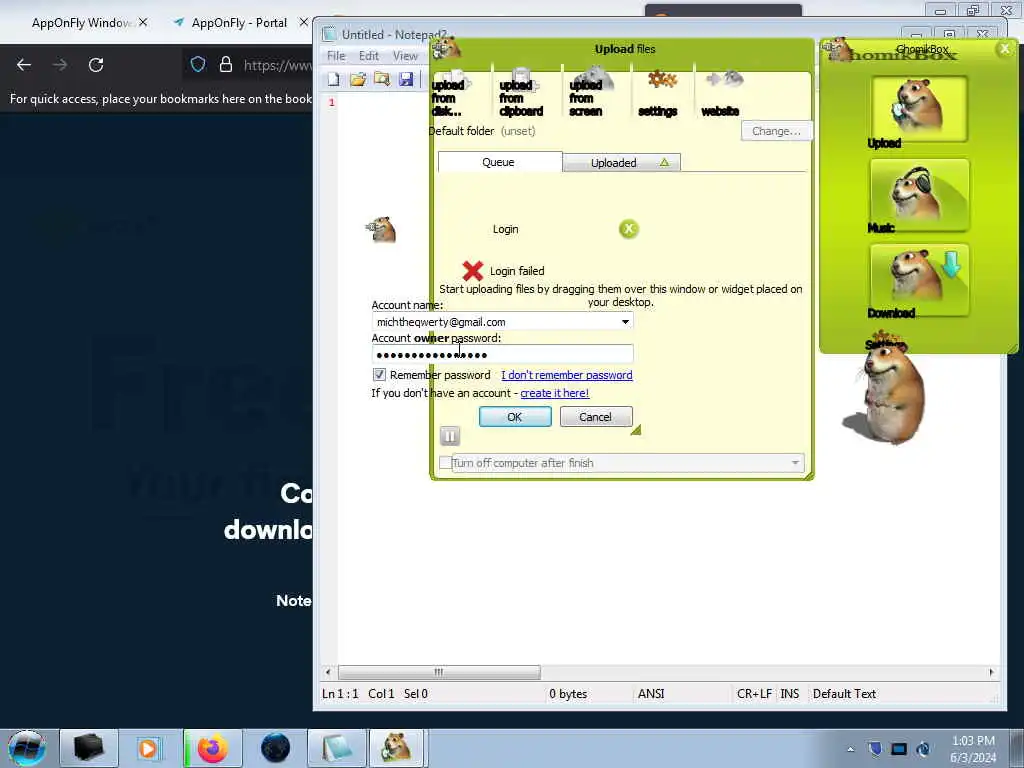Click the CR+LF line ending status
Screen dimensions: 1024x768
click(x=754, y=694)
